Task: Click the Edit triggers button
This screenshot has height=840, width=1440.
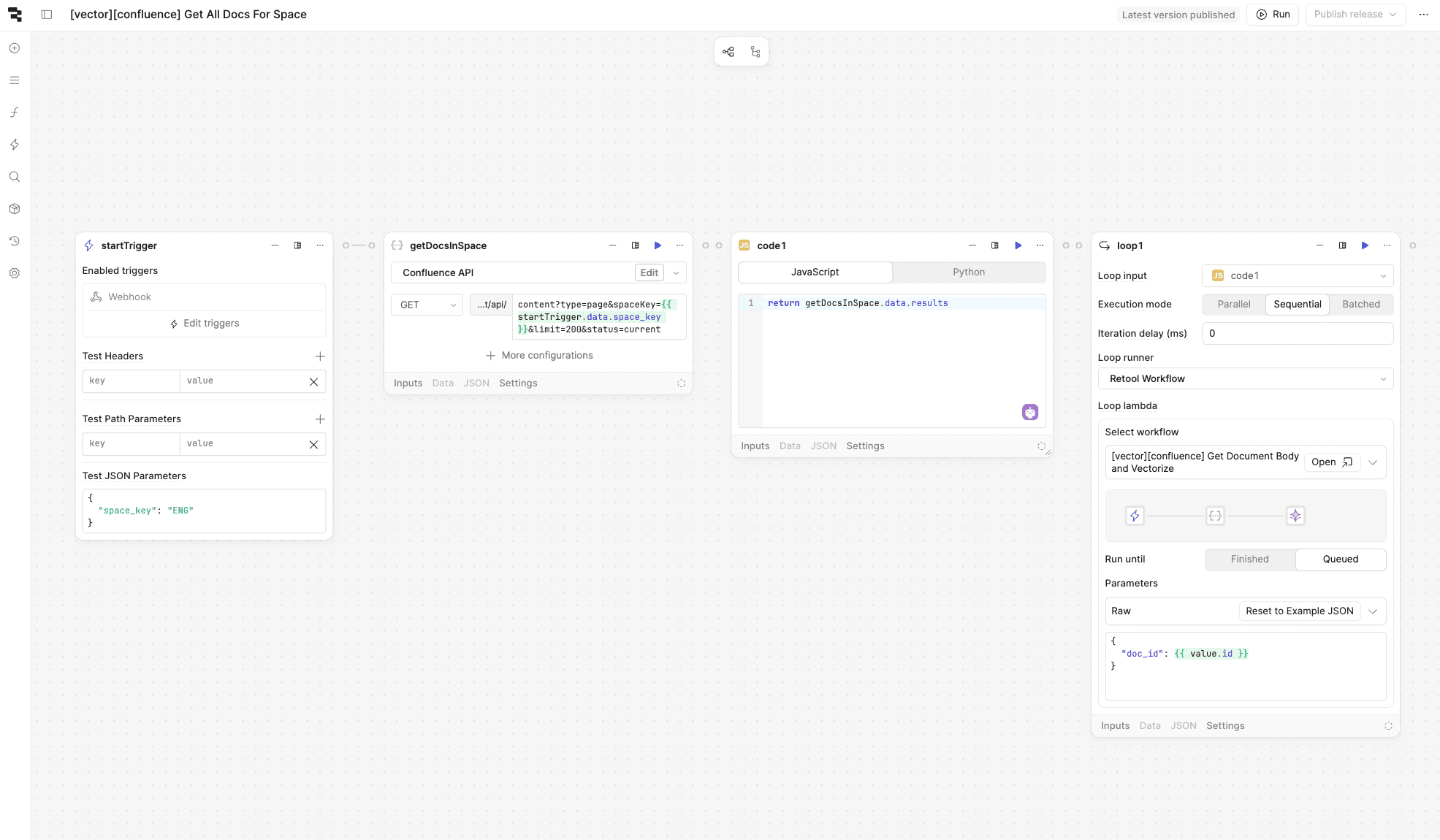Action: pos(205,324)
